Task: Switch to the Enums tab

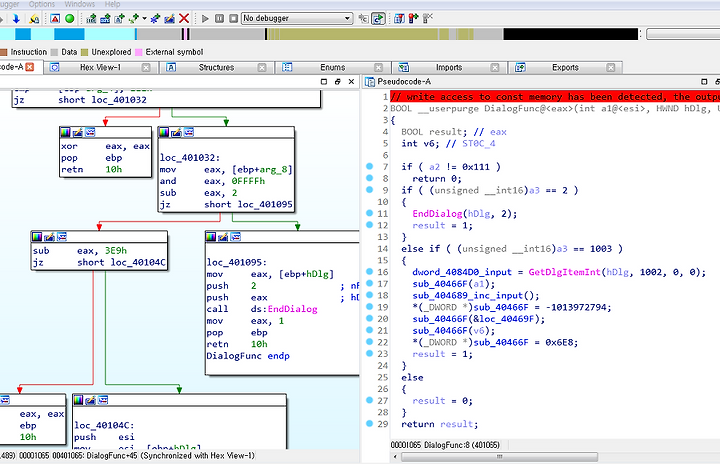Action: (x=332, y=68)
